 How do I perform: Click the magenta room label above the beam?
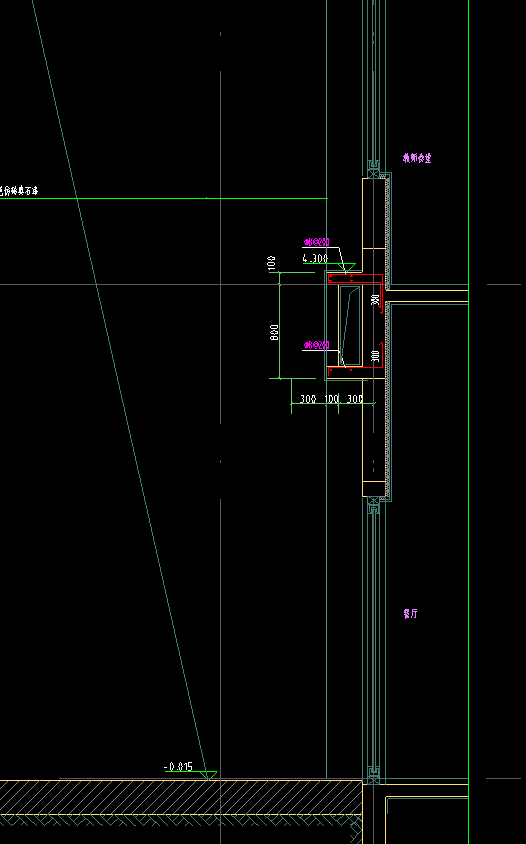point(417,158)
